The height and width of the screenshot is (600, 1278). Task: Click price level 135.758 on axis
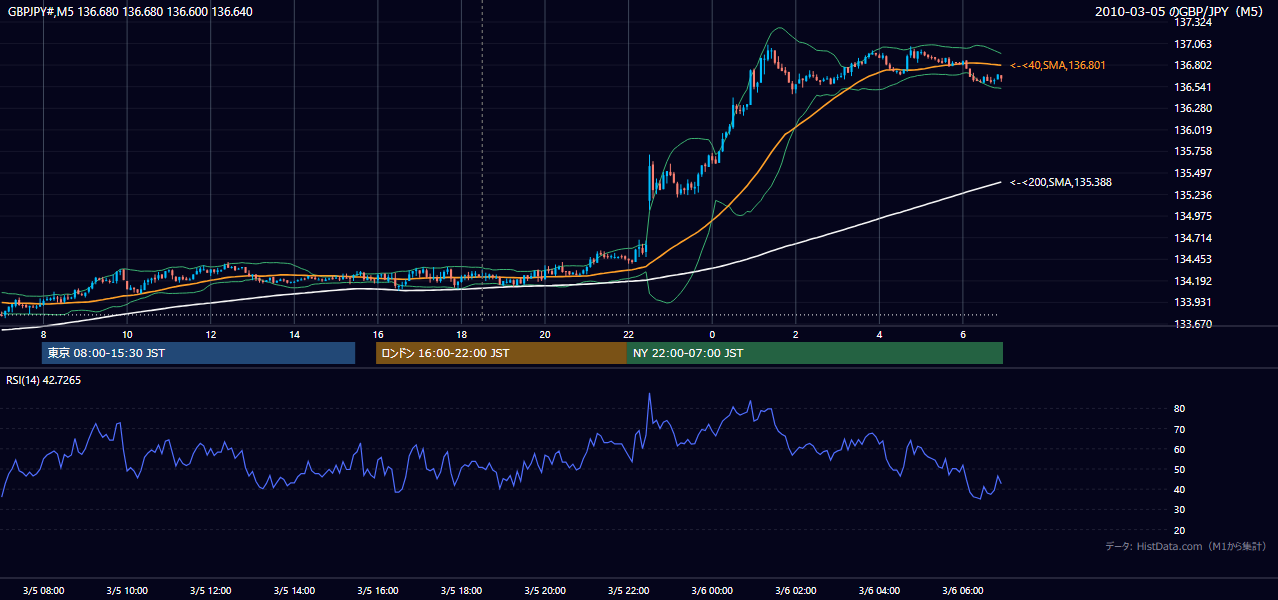click(x=1193, y=151)
